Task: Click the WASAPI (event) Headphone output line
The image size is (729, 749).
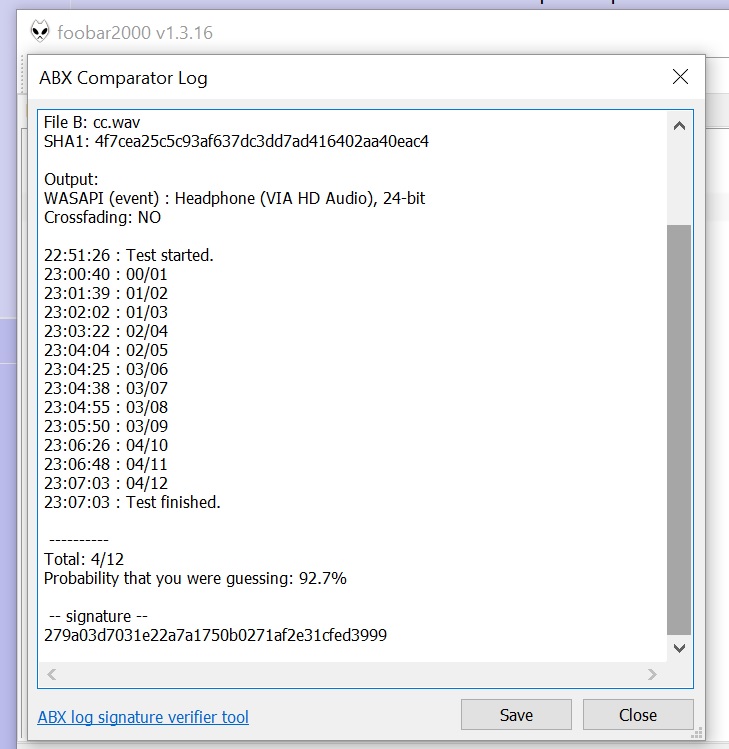Action: tap(234, 198)
